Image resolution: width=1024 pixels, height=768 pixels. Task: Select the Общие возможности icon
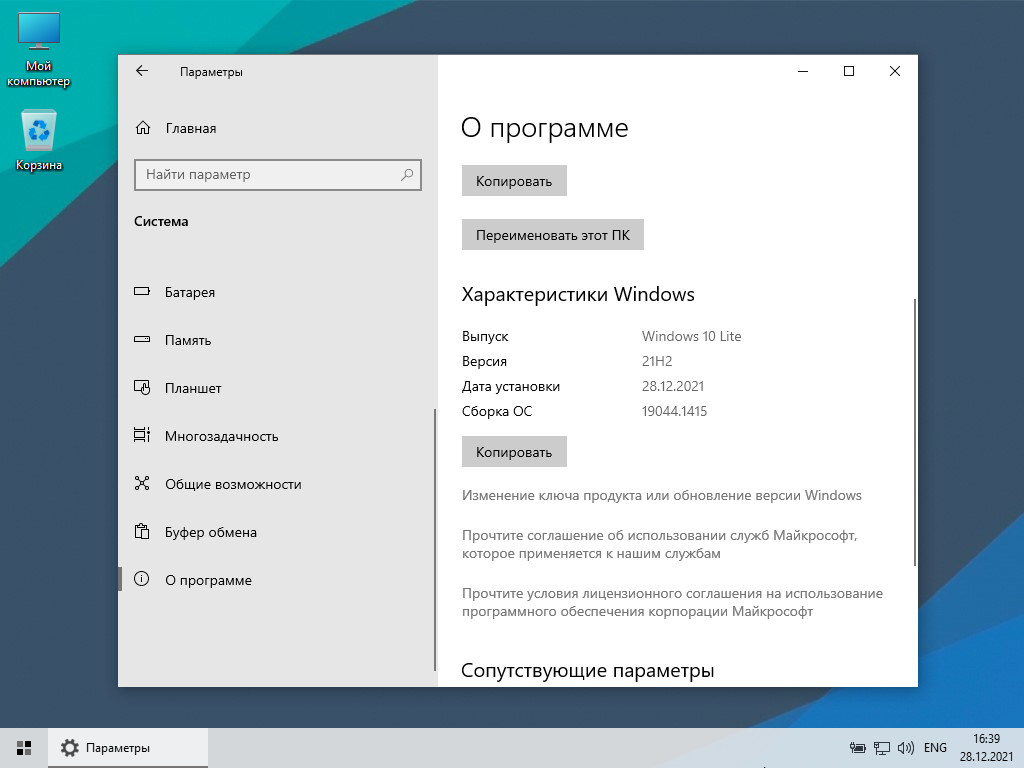click(x=142, y=483)
